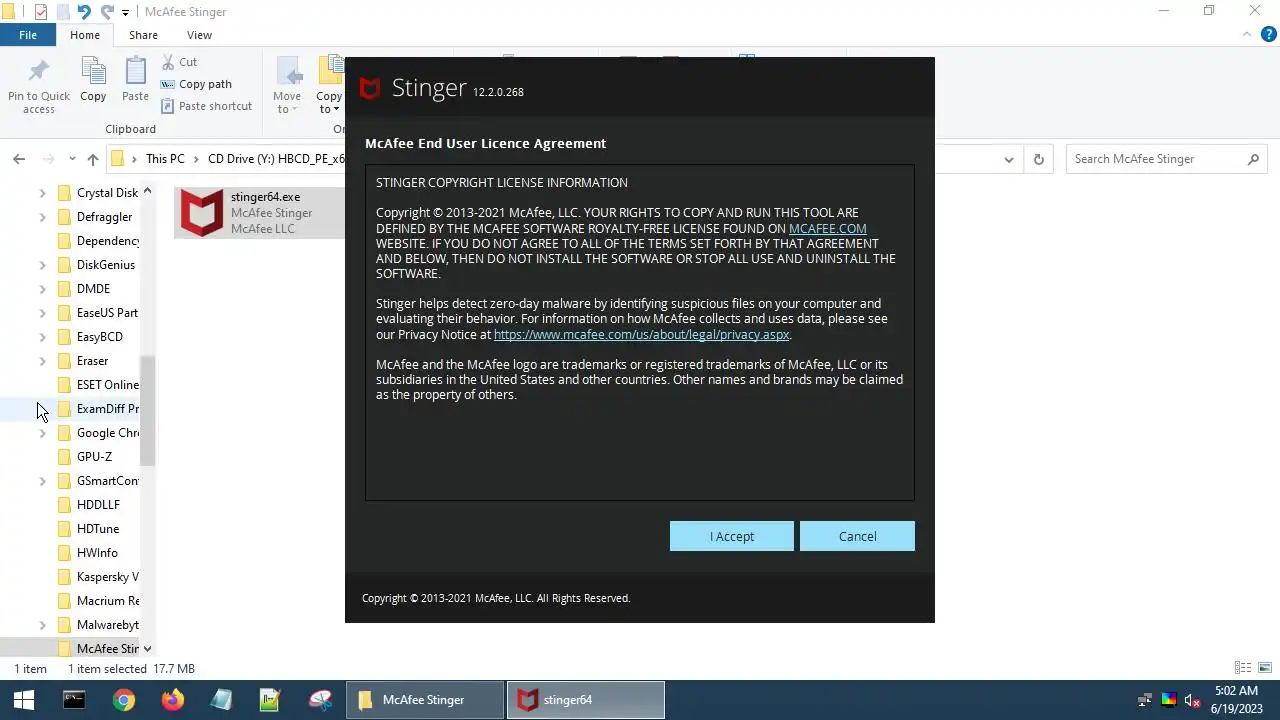Viewport: 1280px width, 720px height.
Task: Expand the GSmartControl folder node
Action: 42,481
